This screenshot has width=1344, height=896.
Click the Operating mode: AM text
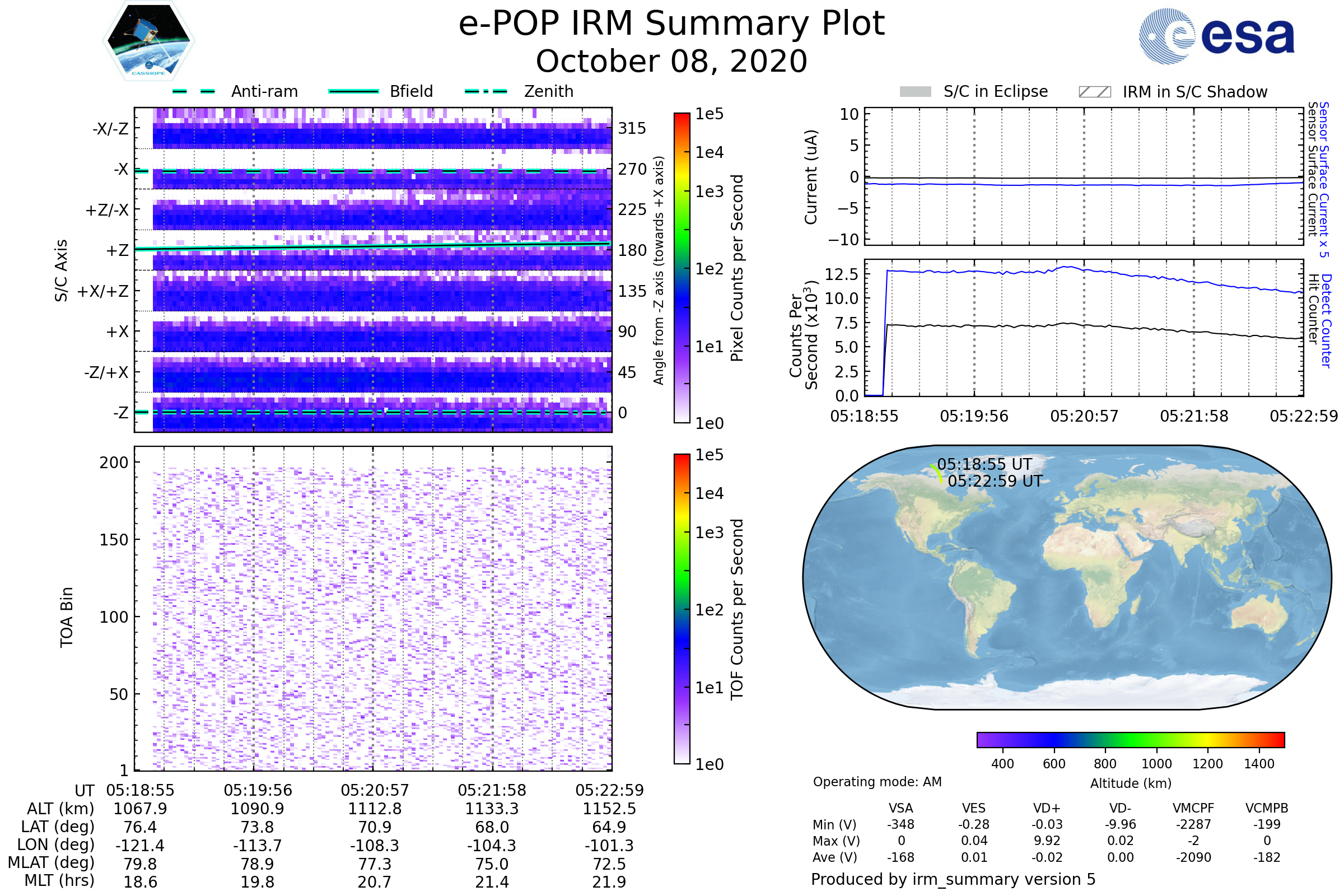tap(877, 782)
